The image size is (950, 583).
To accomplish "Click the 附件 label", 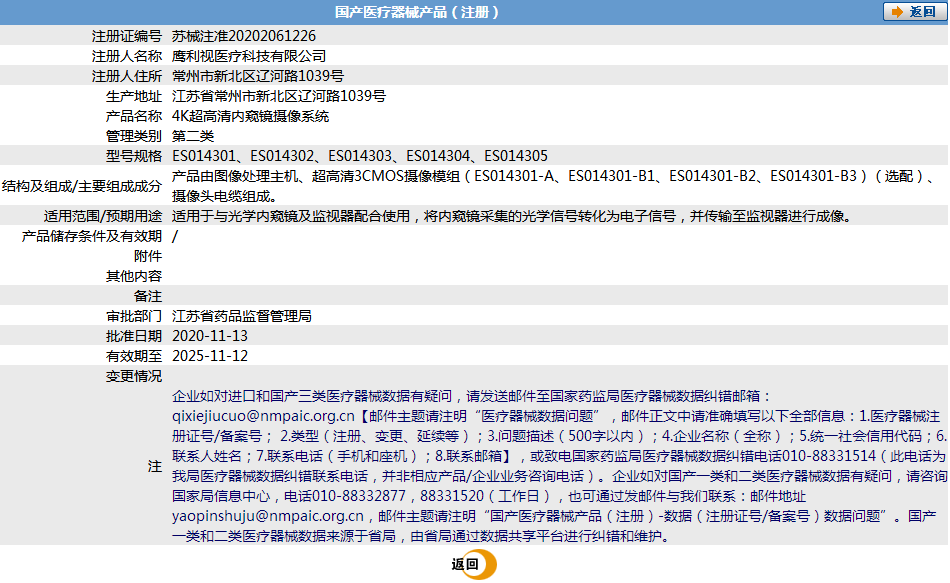I will click(148, 256).
